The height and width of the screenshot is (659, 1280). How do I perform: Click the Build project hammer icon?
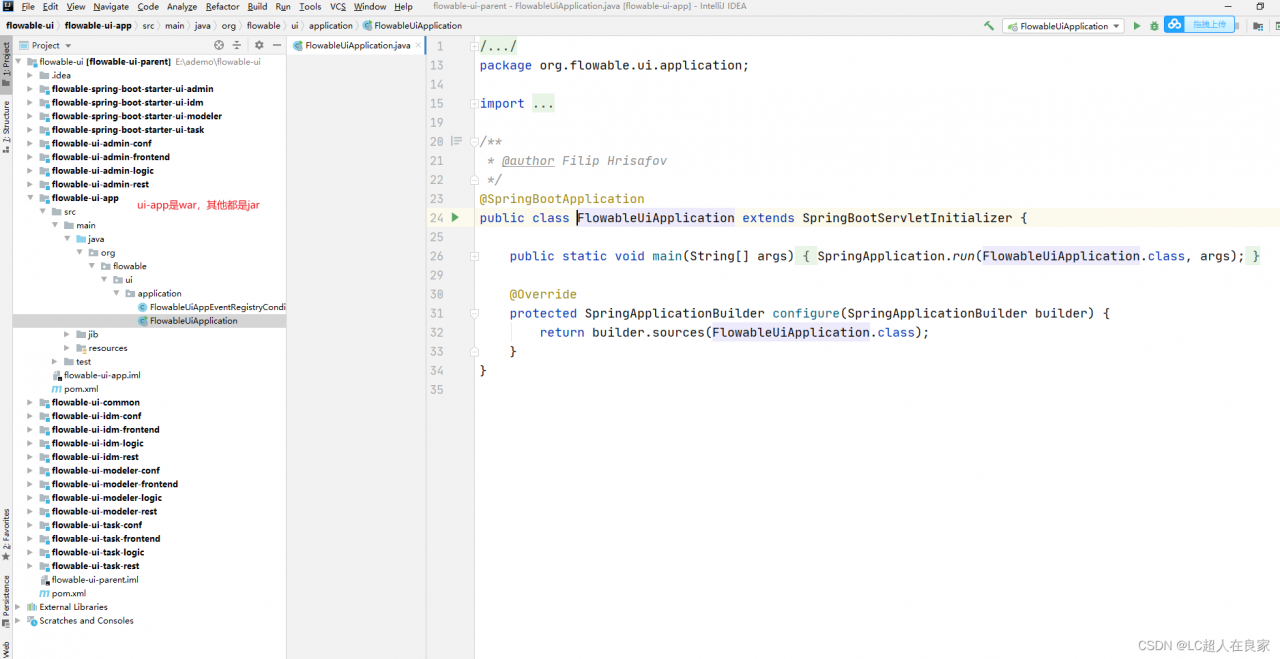click(x=989, y=26)
